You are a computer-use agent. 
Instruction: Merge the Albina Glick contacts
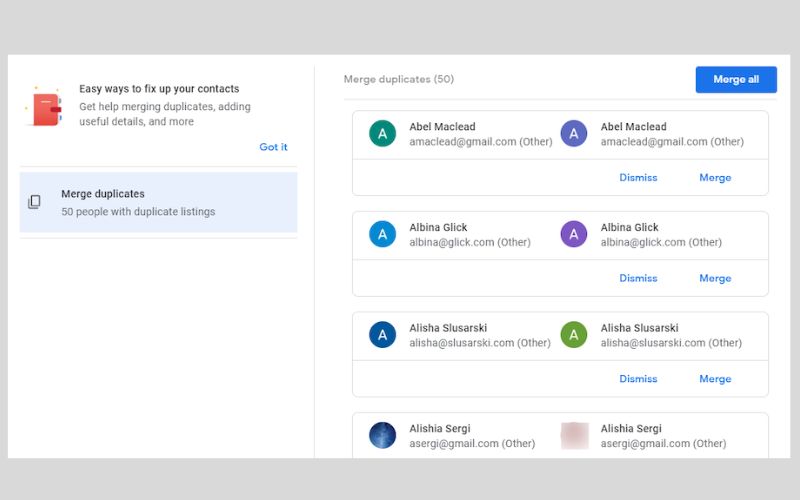(x=715, y=278)
